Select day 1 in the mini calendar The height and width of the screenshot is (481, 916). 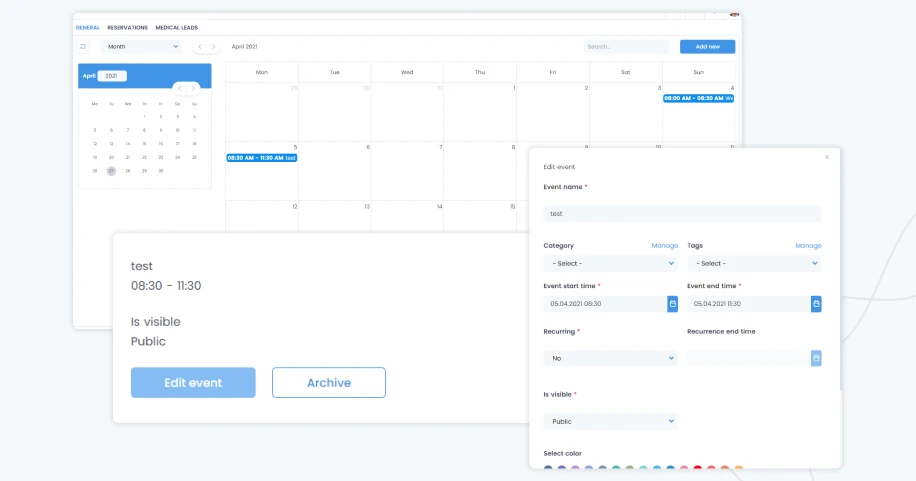(144, 117)
